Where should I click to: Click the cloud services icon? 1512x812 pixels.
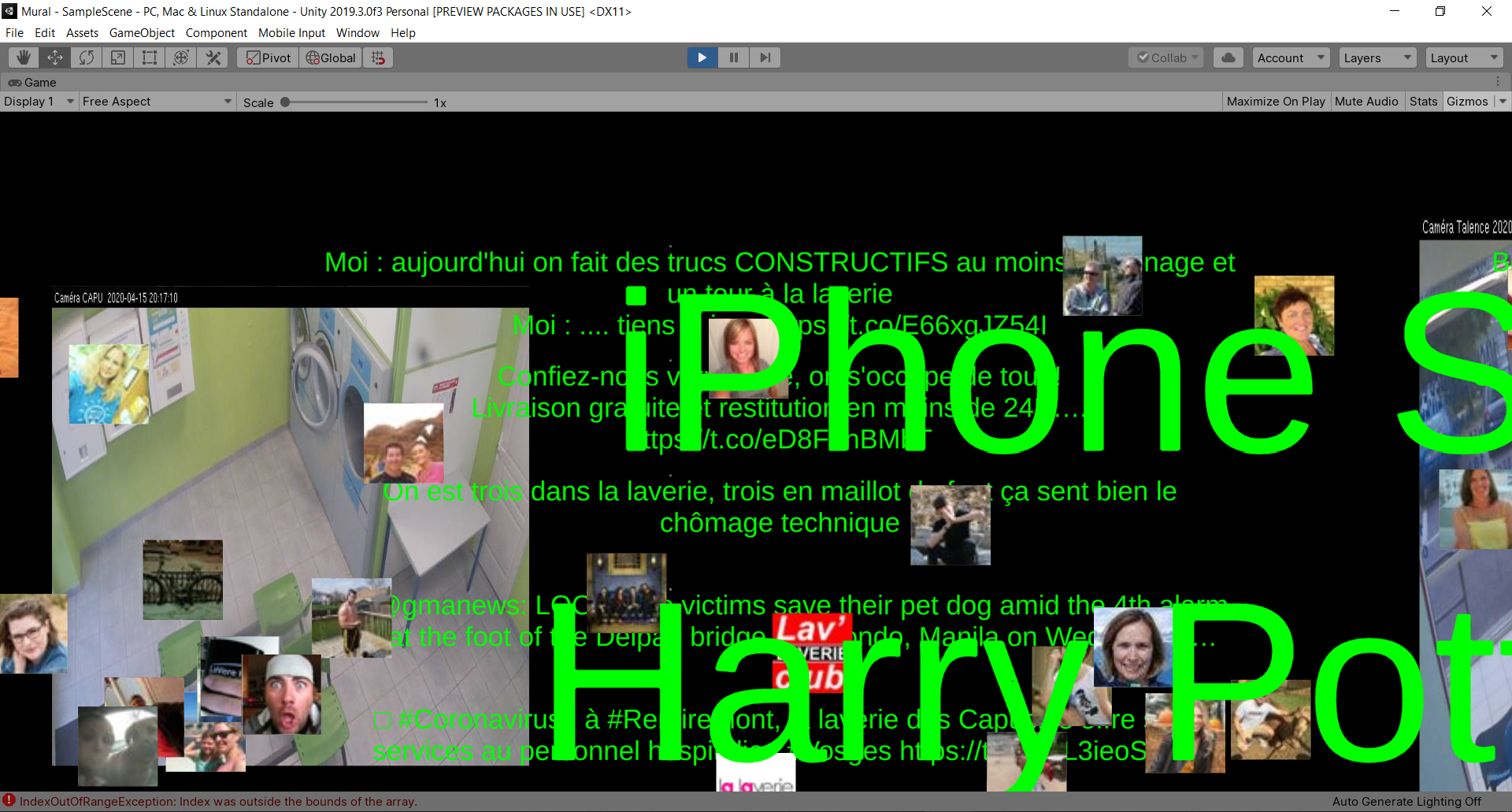1228,57
